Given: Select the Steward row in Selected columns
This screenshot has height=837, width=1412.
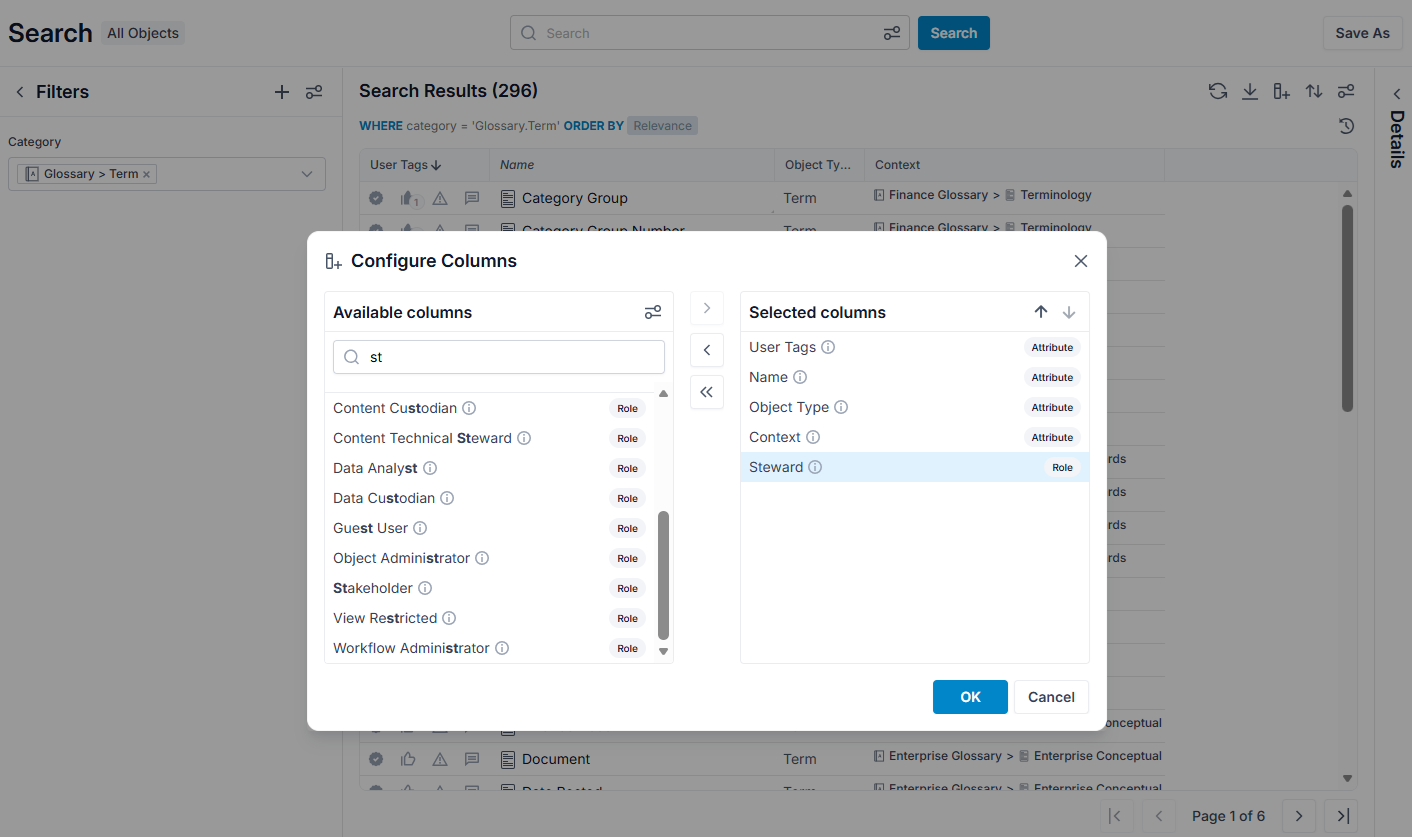Looking at the screenshot, I should (914, 467).
